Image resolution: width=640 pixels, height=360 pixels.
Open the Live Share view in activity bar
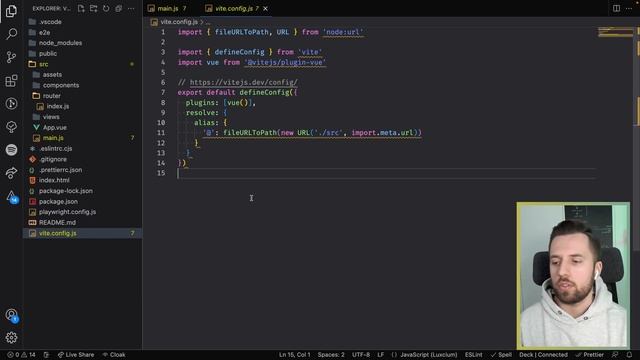pos(11,173)
